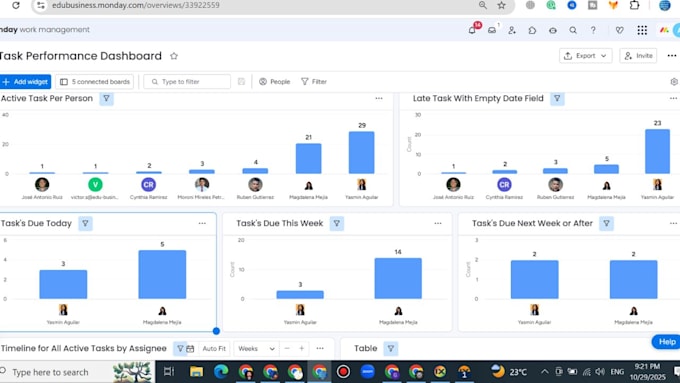Open the weather 23°C widget in taskbar
This screenshot has height=383, width=680.
[x=509, y=372]
